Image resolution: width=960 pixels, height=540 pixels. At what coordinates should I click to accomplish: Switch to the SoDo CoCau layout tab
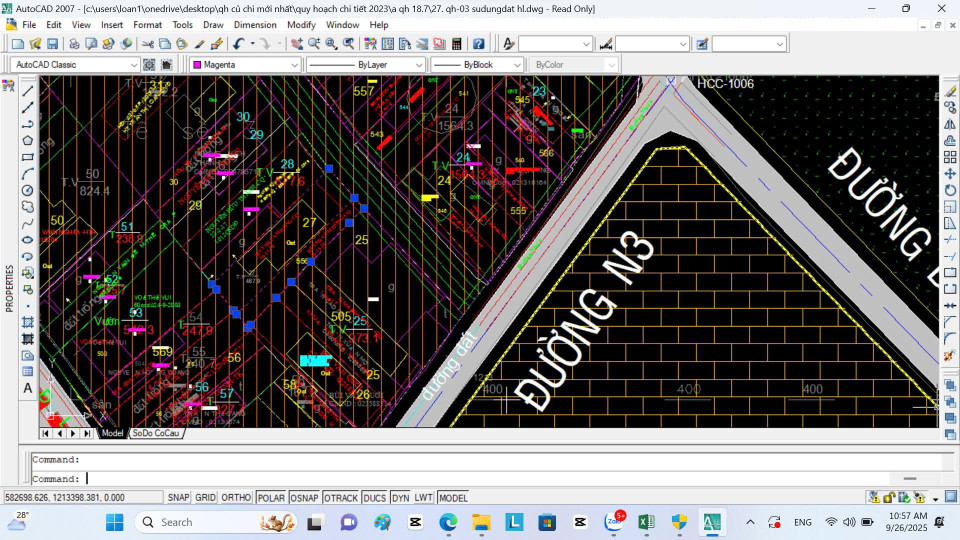pos(158,434)
